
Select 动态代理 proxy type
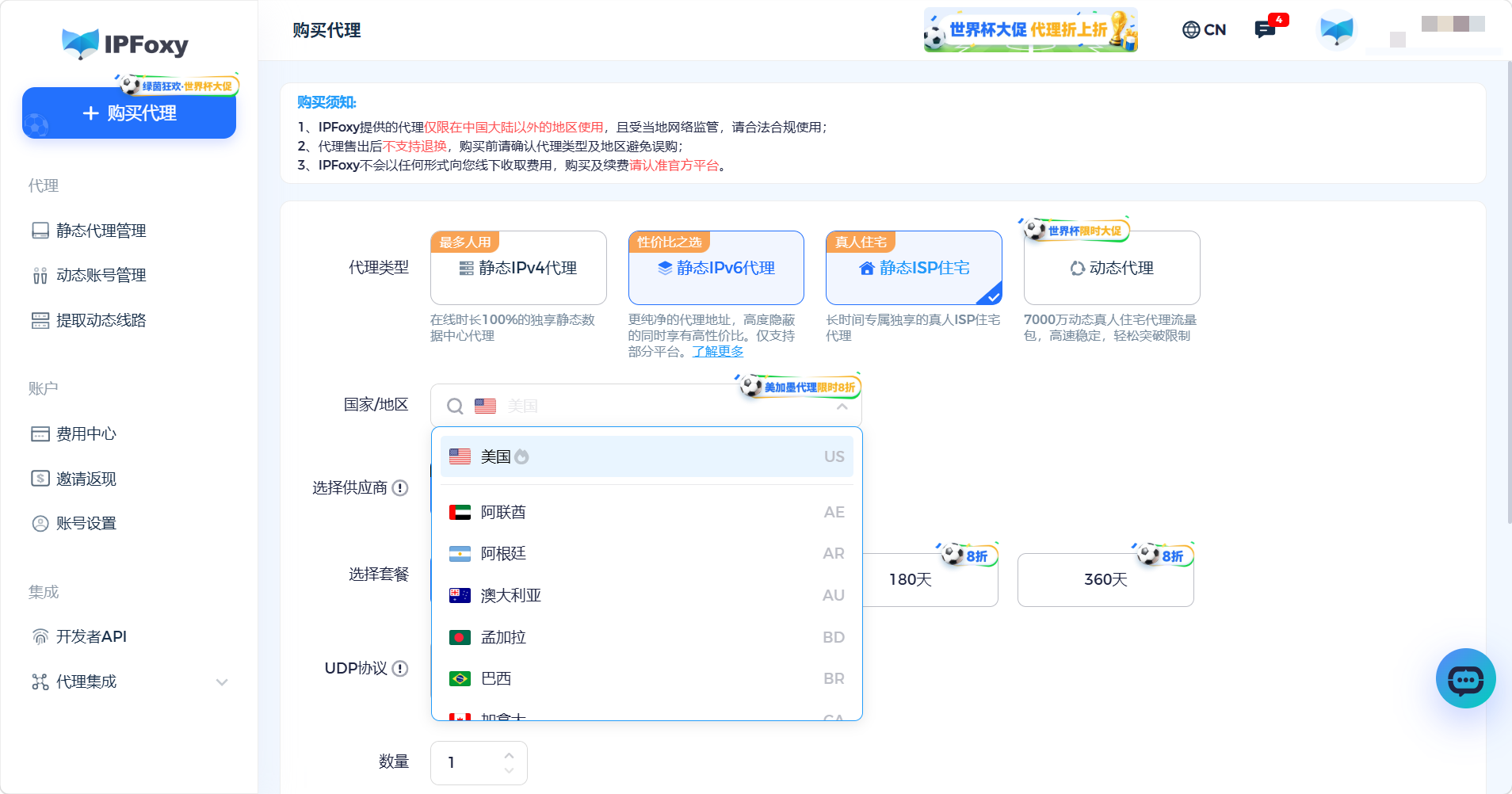pyautogui.click(x=1112, y=268)
